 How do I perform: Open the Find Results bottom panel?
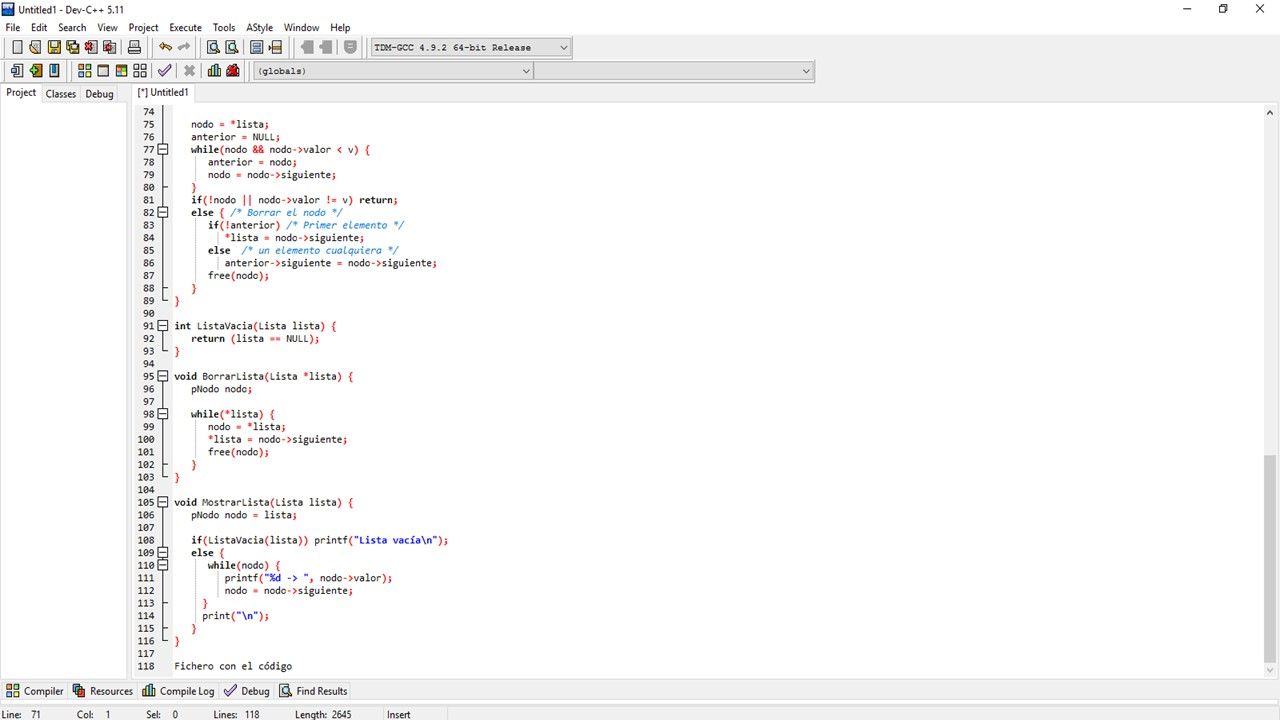coord(313,691)
